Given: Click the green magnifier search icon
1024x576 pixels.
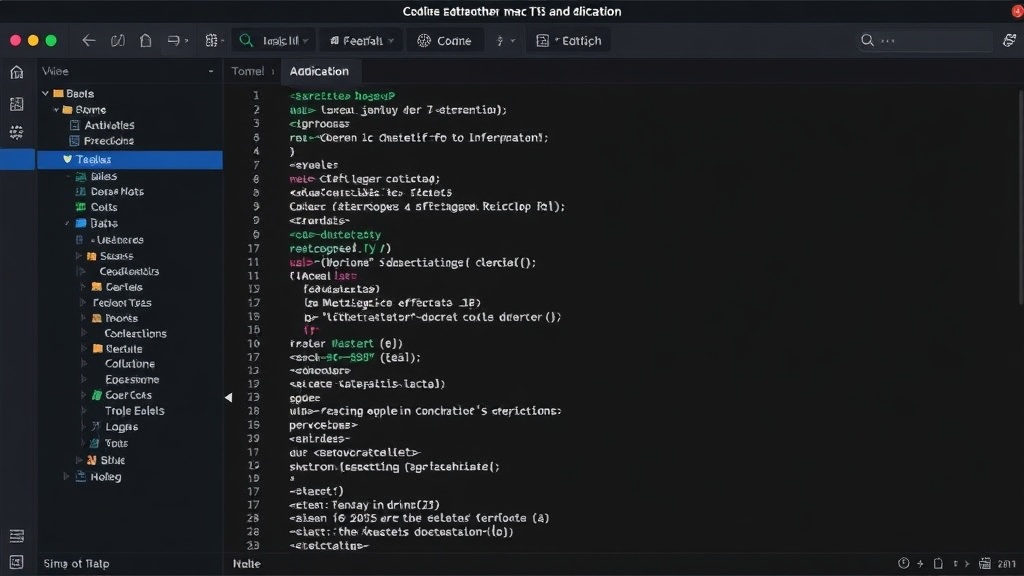Looking at the screenshot, I should [246, 40].
